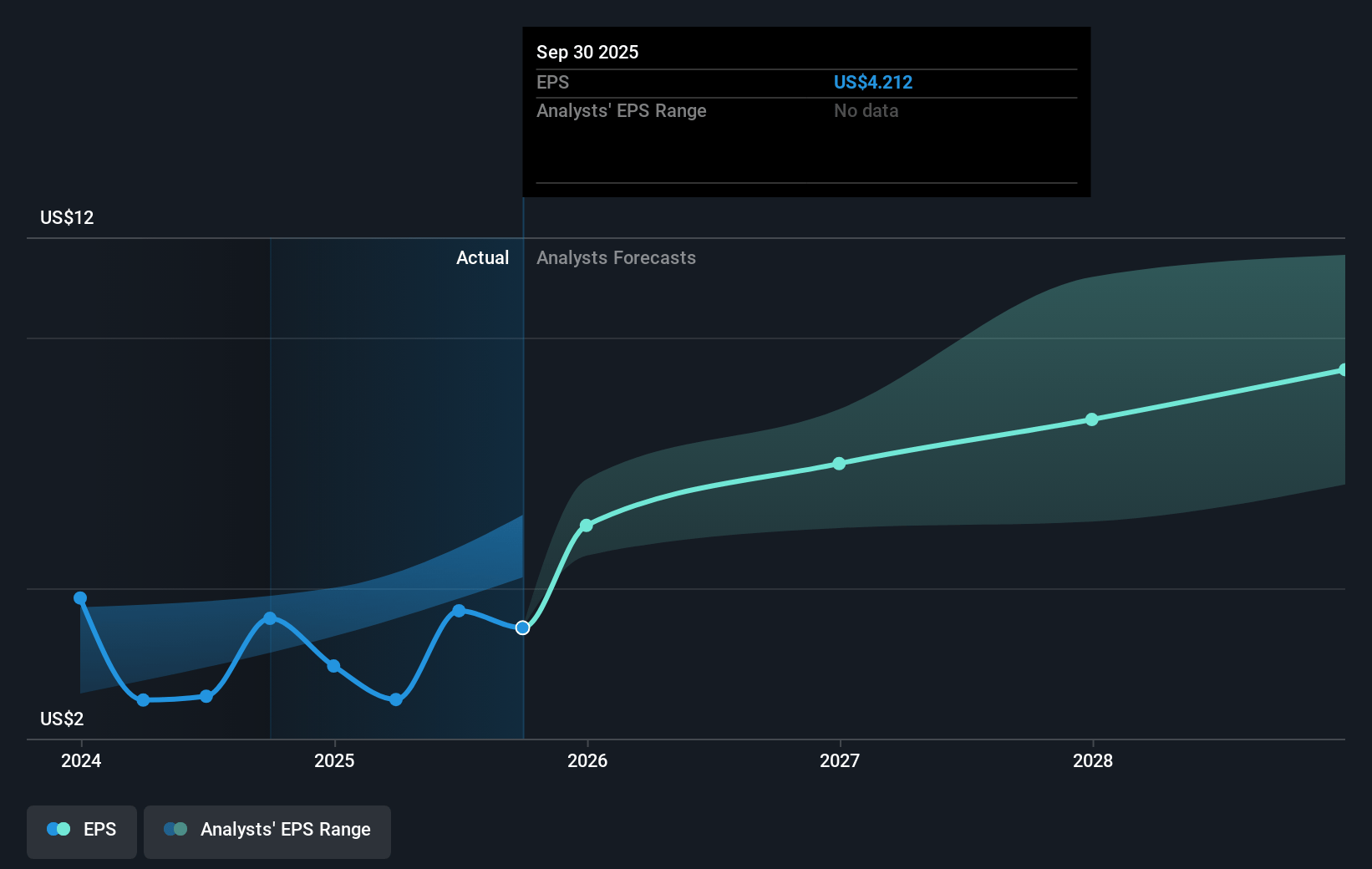Select the 2028 x-axis label
1372x869 pixels.
pyautogui.click(x=1093, y=760)
